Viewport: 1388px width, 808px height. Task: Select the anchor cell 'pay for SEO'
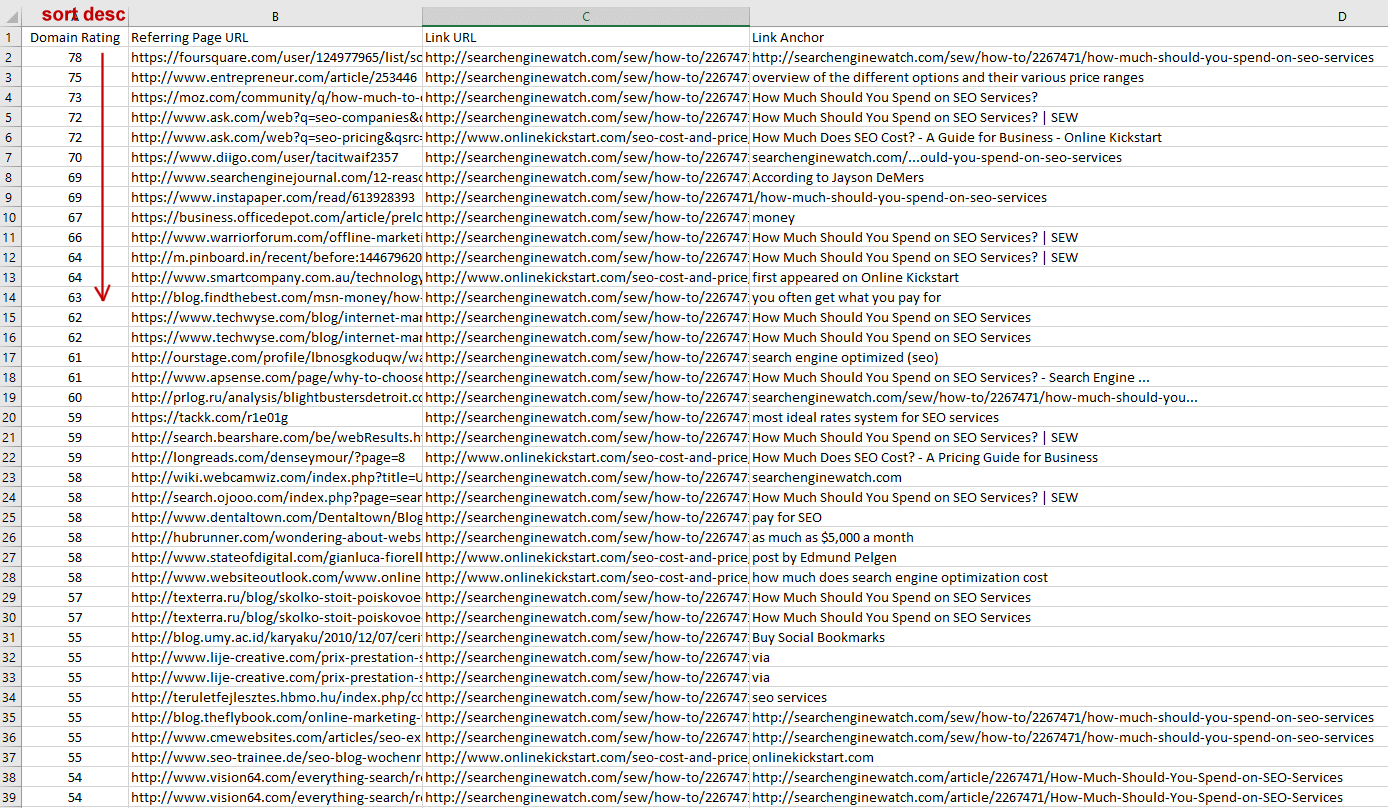pos(1068,517)
